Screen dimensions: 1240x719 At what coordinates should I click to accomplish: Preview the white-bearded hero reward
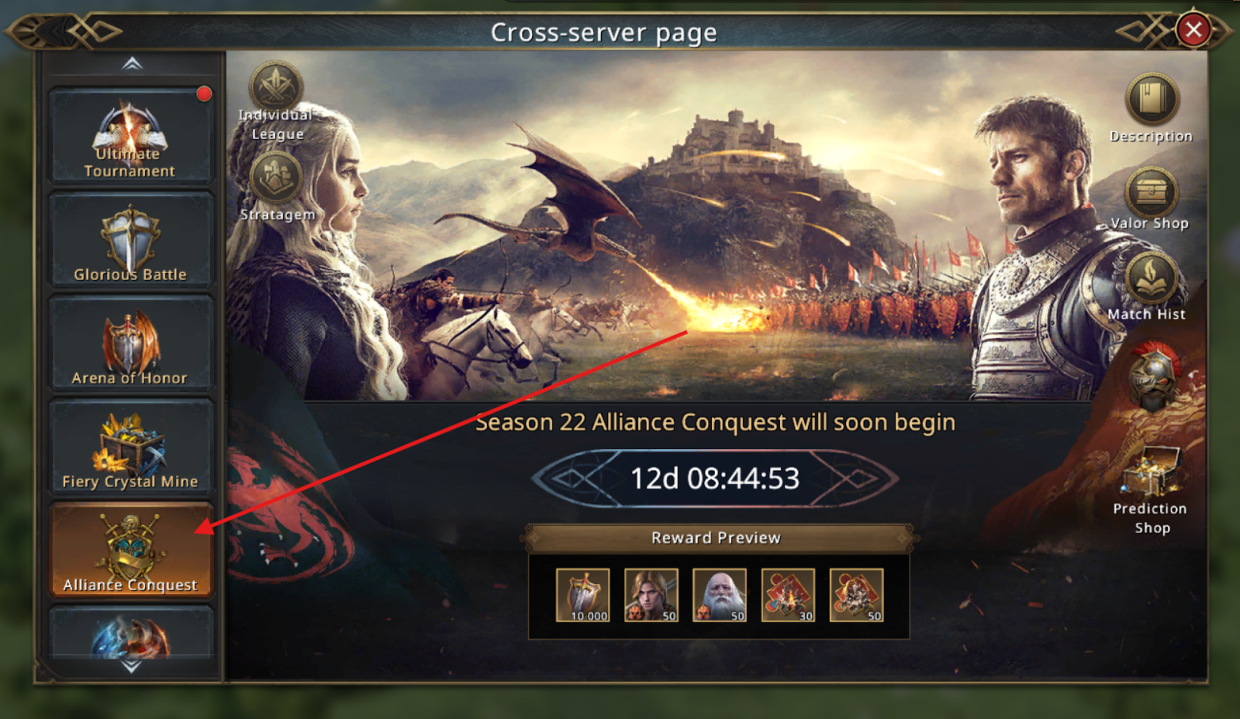pos(719,595)
